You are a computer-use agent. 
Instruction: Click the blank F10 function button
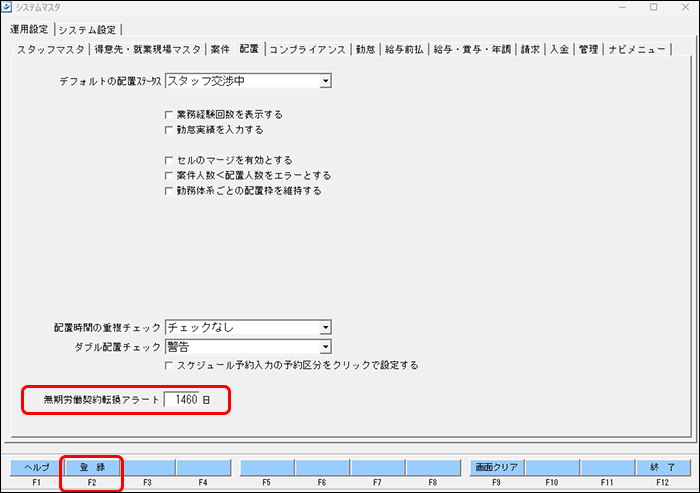(x=552, y=467)
